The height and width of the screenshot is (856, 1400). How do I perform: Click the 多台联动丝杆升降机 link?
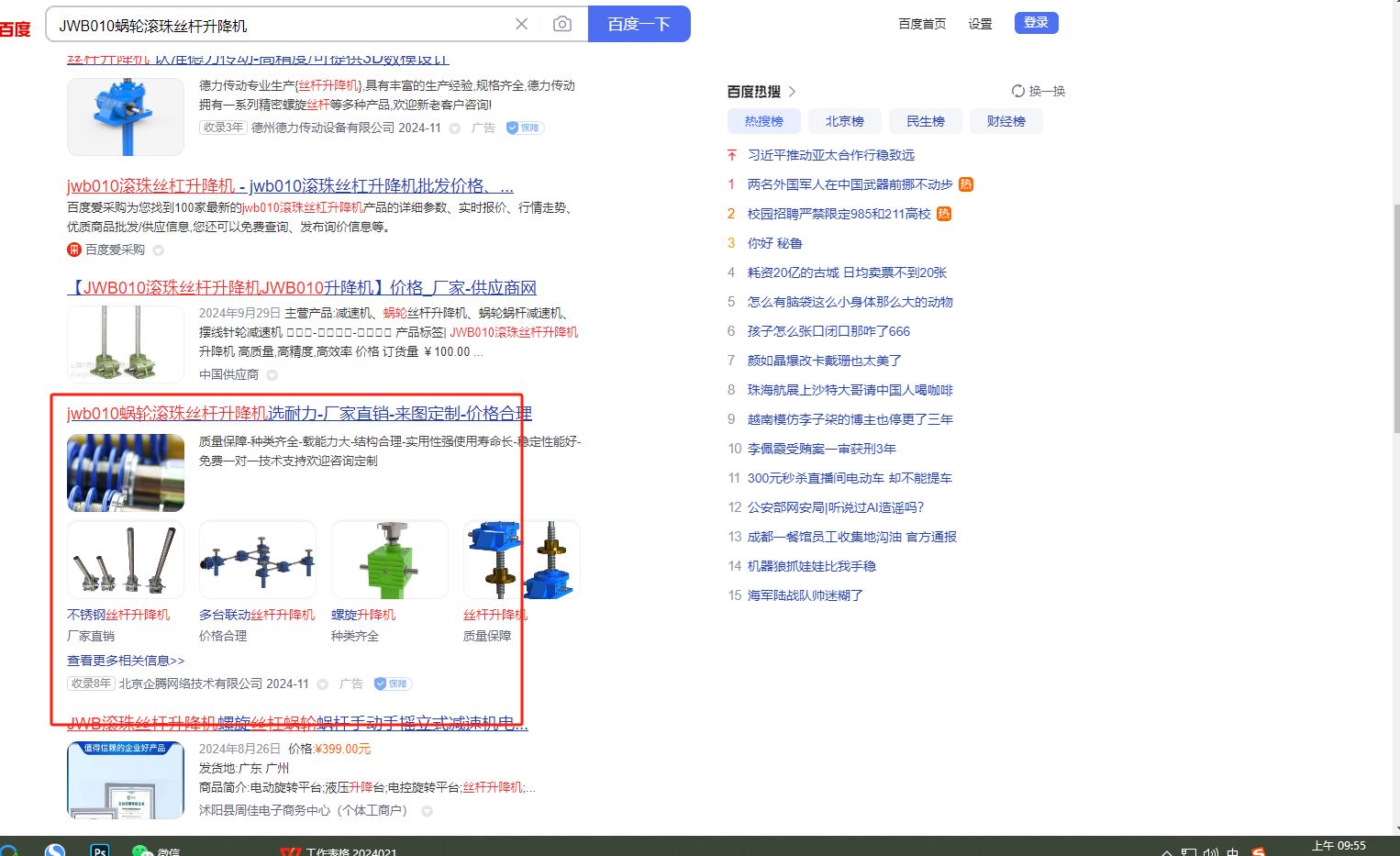257,615
